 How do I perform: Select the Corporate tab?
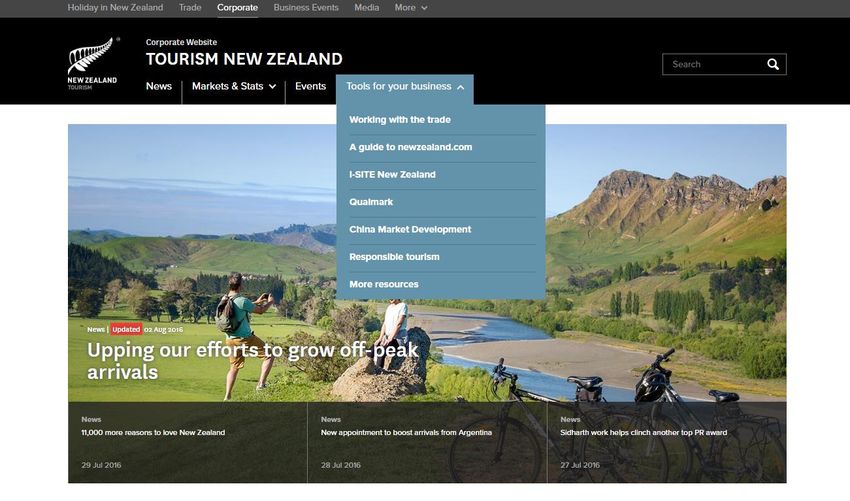[237, 8]
